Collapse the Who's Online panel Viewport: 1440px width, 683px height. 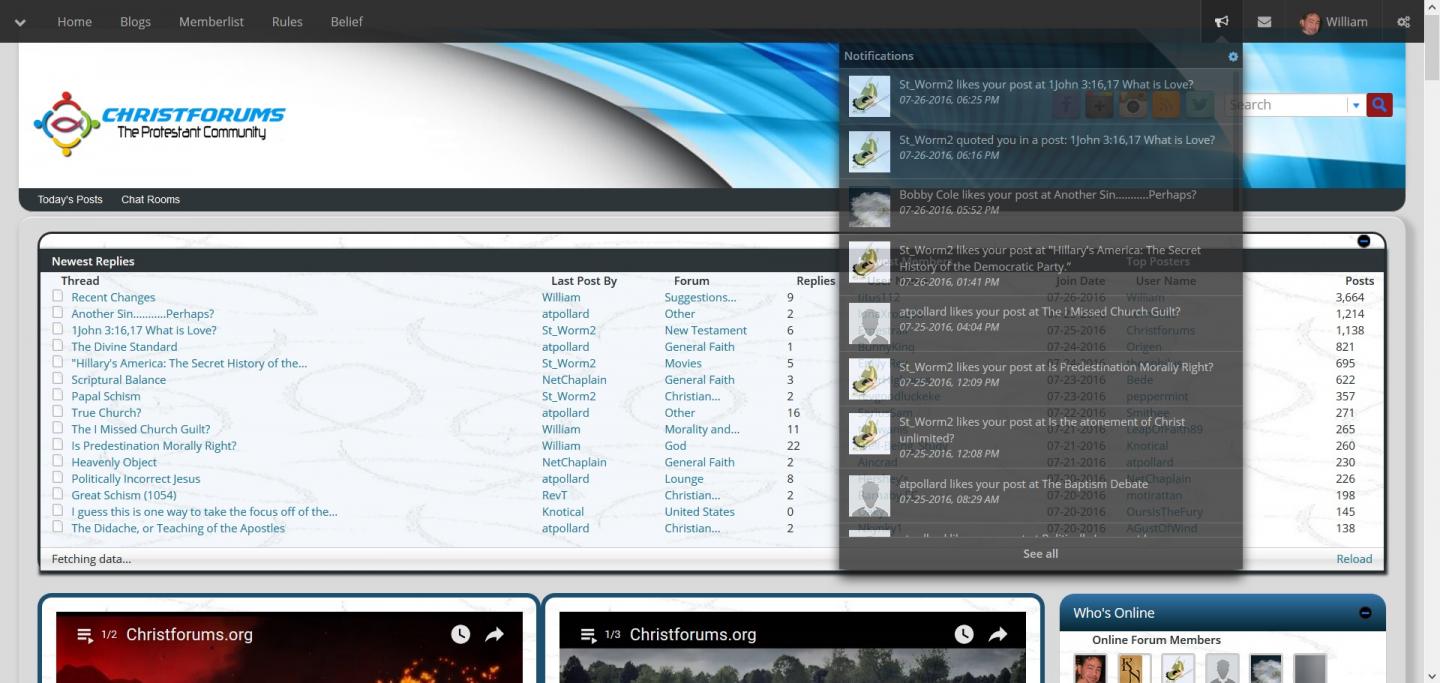coord(1365,613)
